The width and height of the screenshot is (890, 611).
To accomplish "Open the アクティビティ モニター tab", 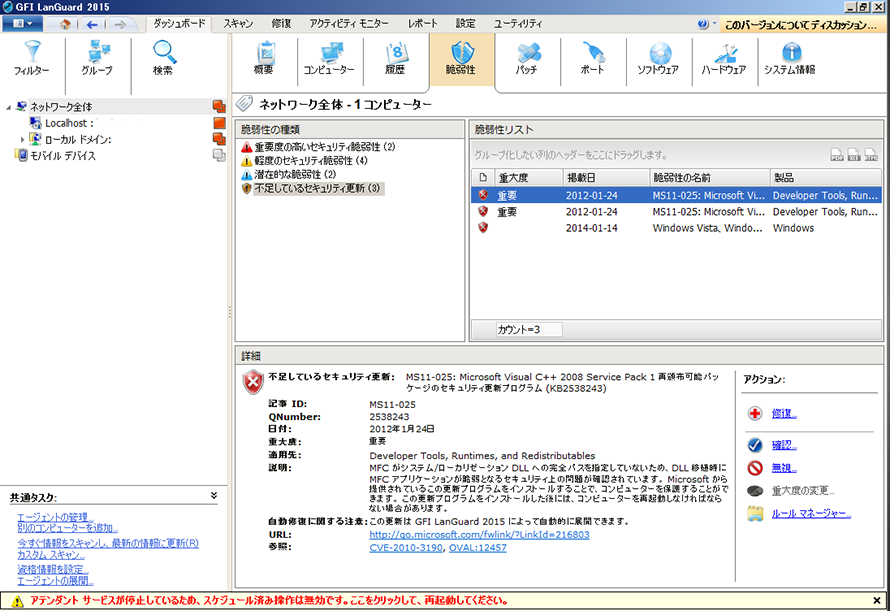I will [349, 23].
